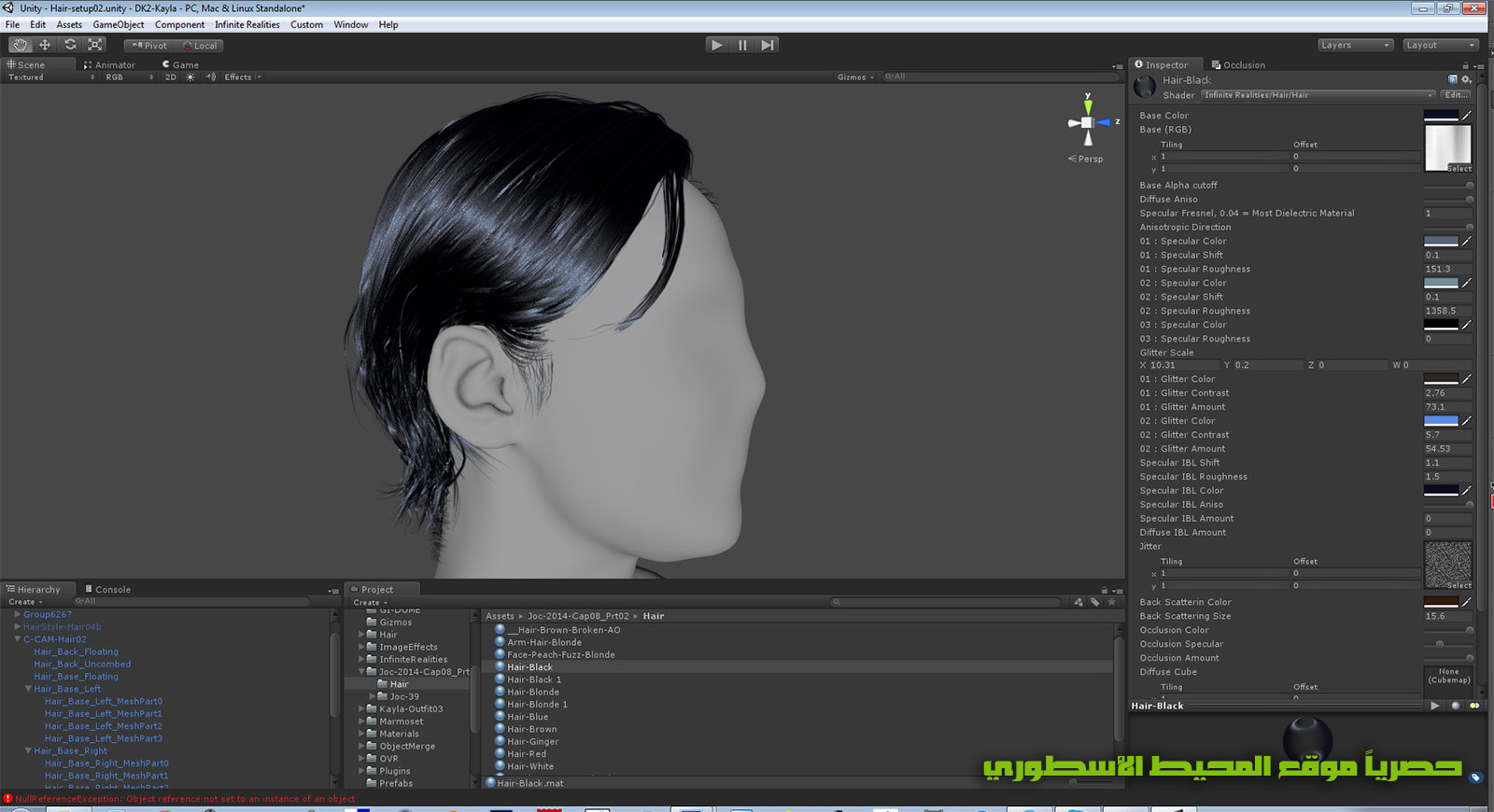
Task: Open the 02 Glitter Color swatch
Action: pos(1441,421)
